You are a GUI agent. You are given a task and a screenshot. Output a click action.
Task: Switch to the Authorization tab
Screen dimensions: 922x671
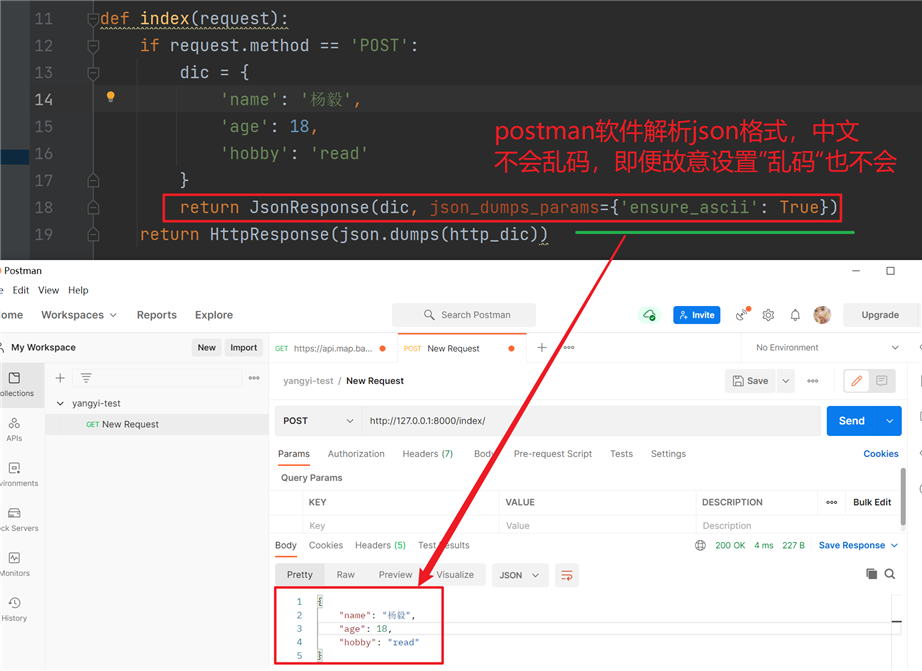(x=356, y=454)
